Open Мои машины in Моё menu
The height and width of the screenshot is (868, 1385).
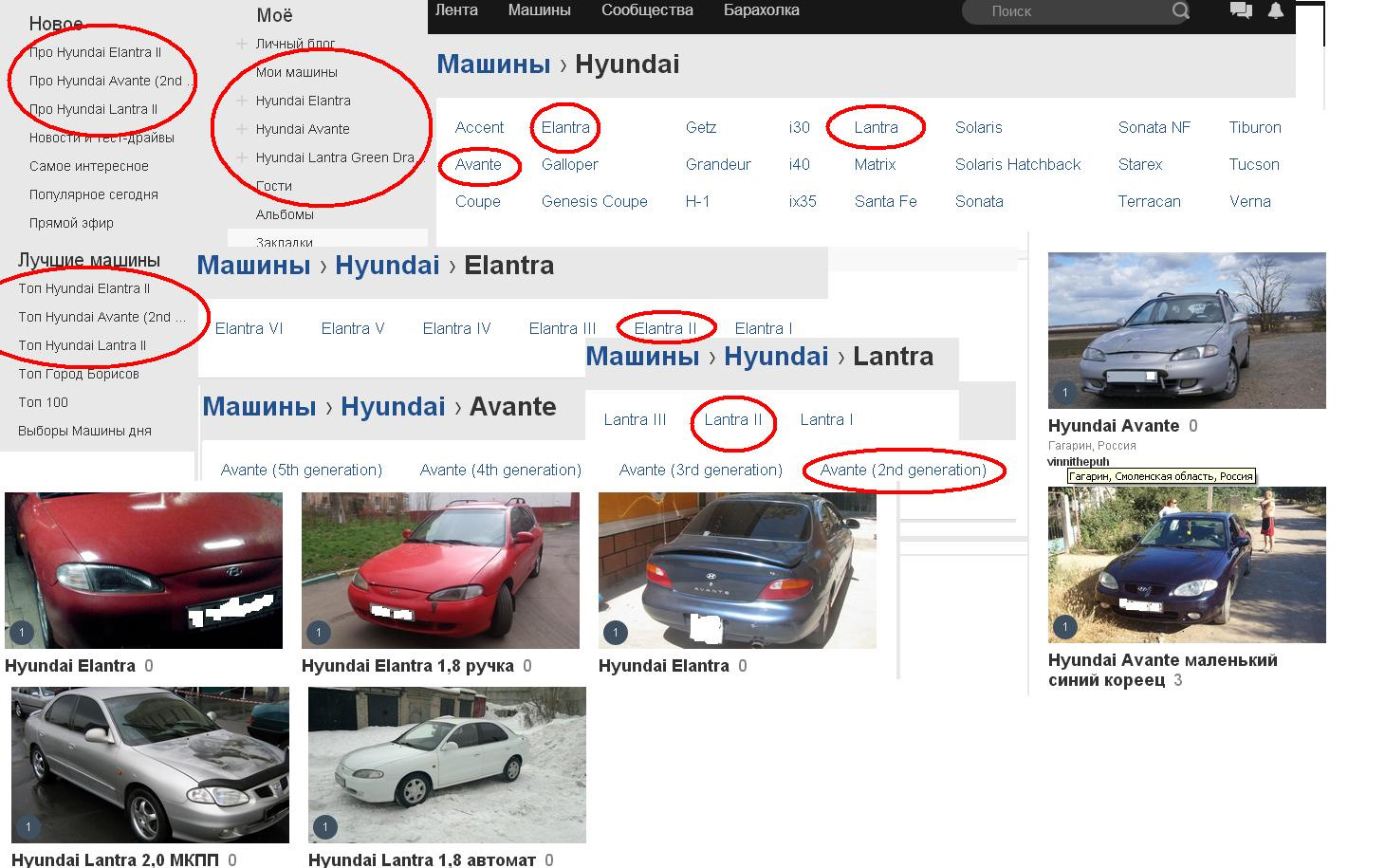pos(296,72)
